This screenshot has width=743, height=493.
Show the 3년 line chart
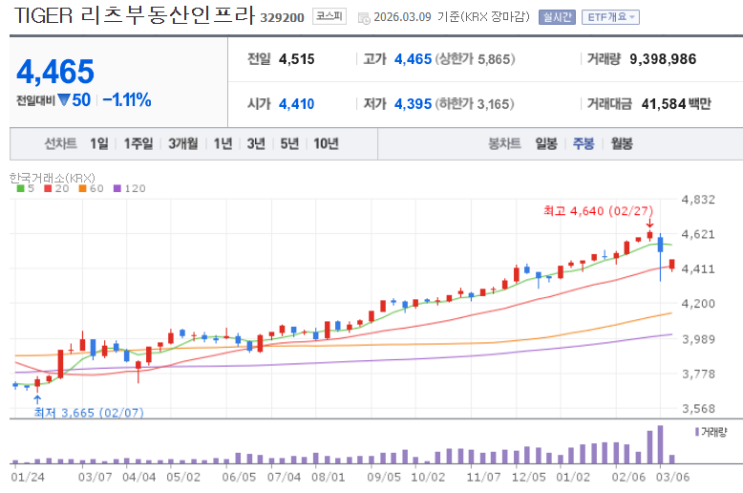point(256,144)
